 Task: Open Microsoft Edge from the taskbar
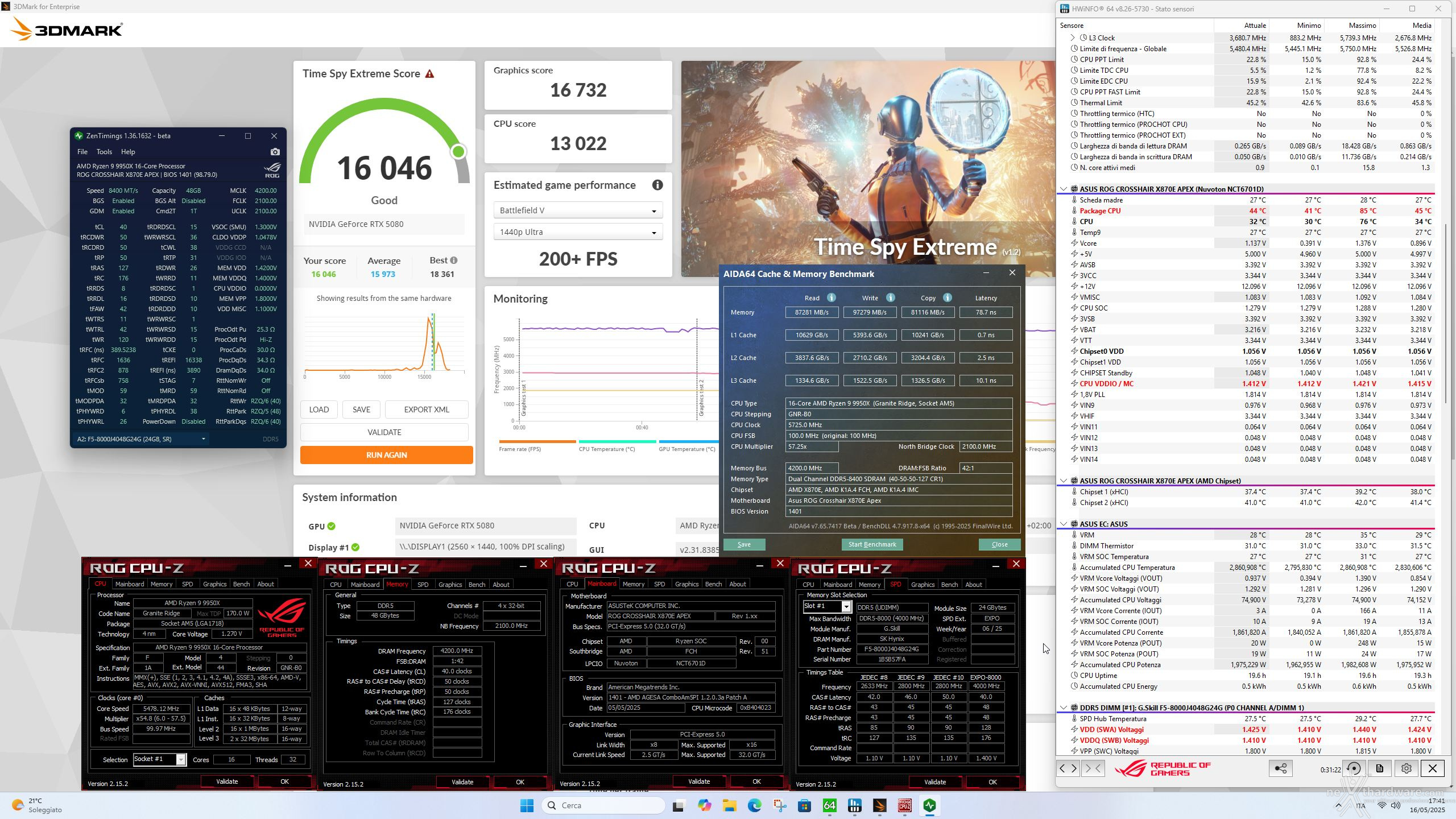click(x=755, y=805)
